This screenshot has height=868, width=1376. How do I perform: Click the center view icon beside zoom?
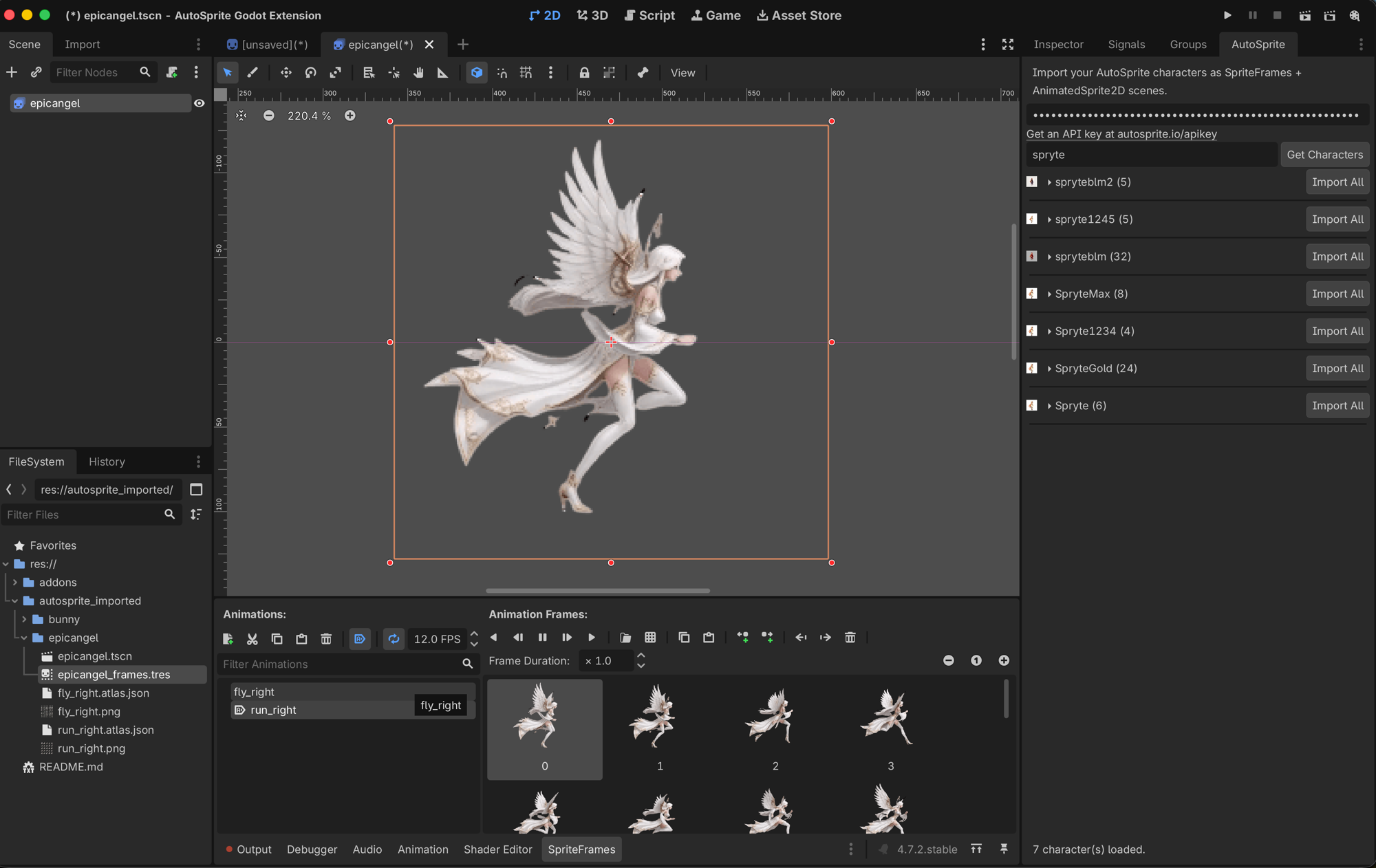(x=241, y=116)
